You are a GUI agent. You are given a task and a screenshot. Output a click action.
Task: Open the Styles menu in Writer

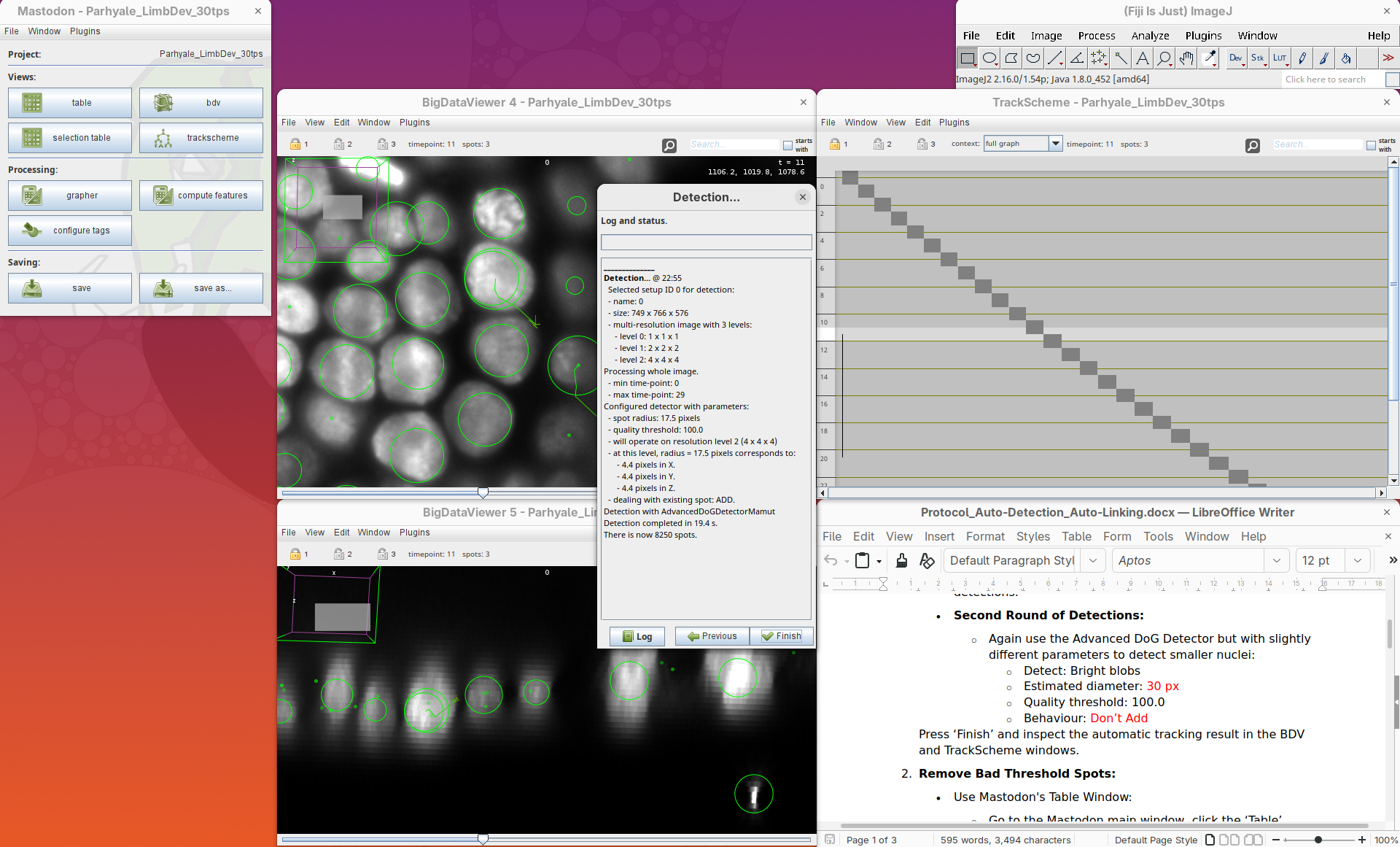[x=1032, y=536]
